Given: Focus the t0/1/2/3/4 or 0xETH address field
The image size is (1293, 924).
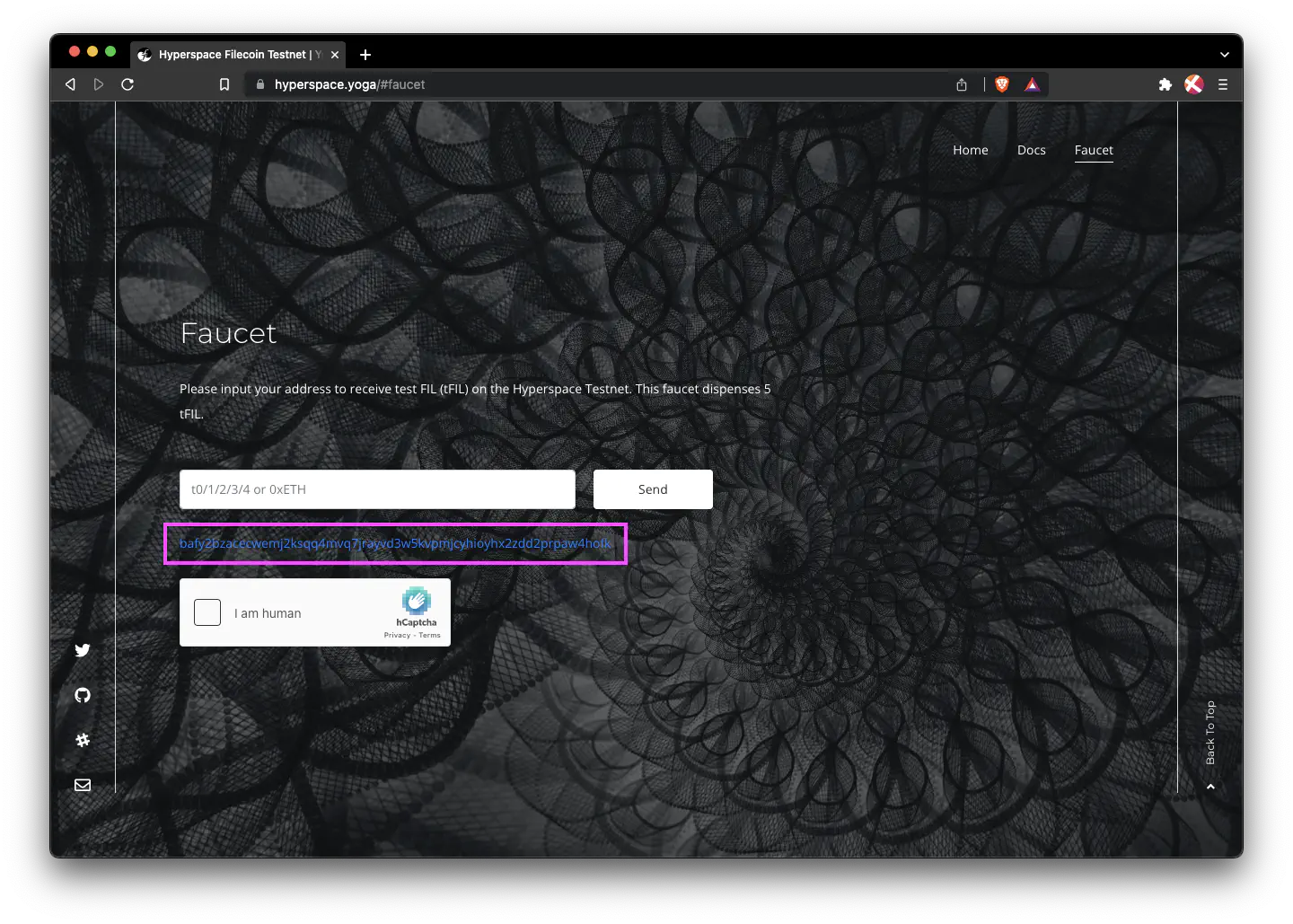Looking at the screenshot, I should (x=377, y=489).
